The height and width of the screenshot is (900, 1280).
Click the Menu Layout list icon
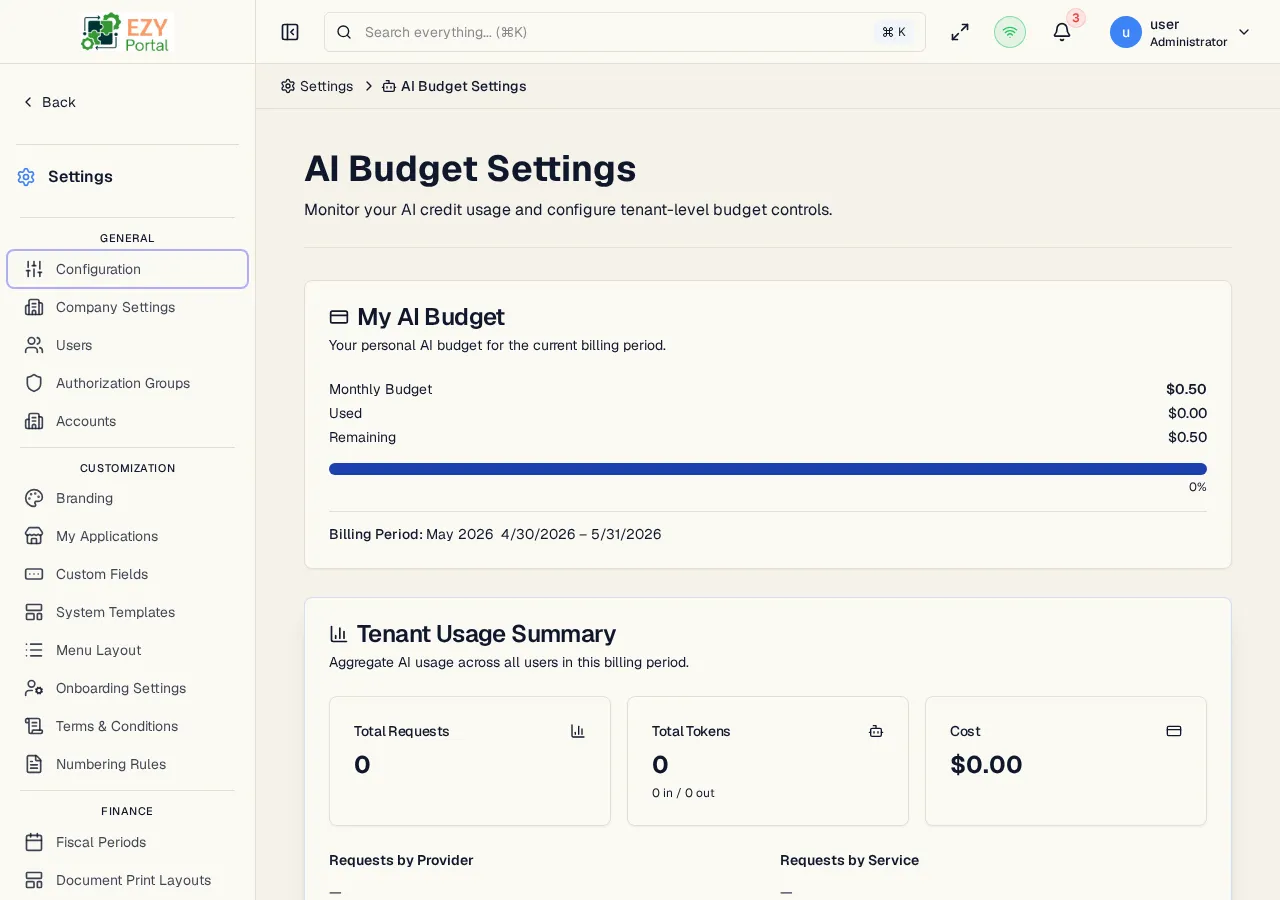34,650
